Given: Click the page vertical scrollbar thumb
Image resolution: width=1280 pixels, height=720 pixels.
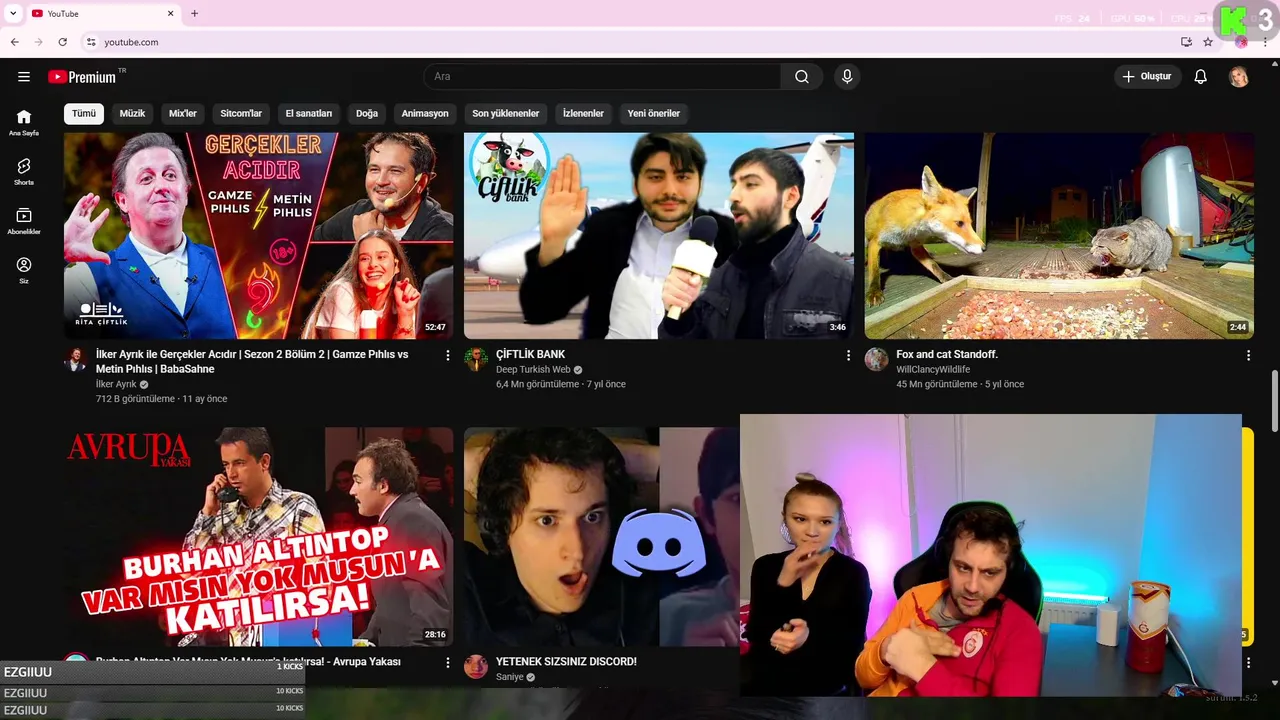Looking at the screenshot, I should coord(1274,402).
